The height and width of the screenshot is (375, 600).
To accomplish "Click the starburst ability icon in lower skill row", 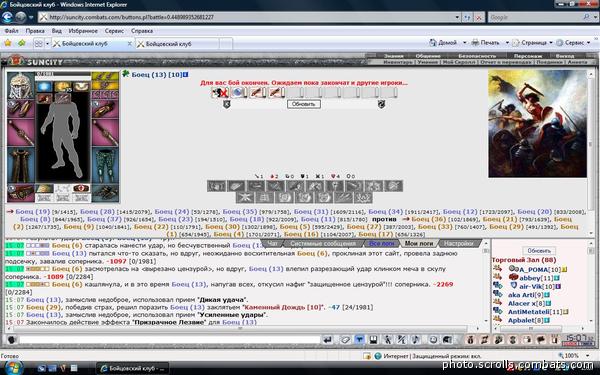I will click(x=244, y=197).
